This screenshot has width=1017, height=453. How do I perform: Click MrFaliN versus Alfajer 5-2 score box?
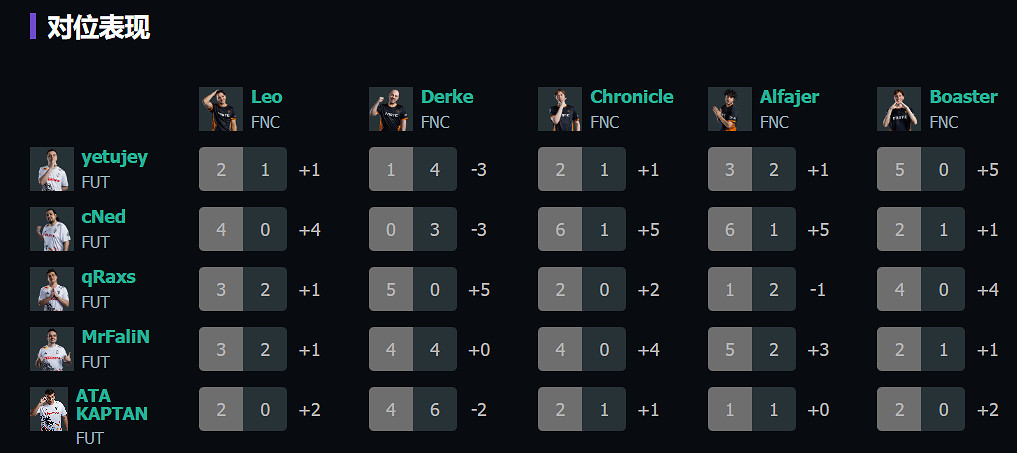pos(752,349)
